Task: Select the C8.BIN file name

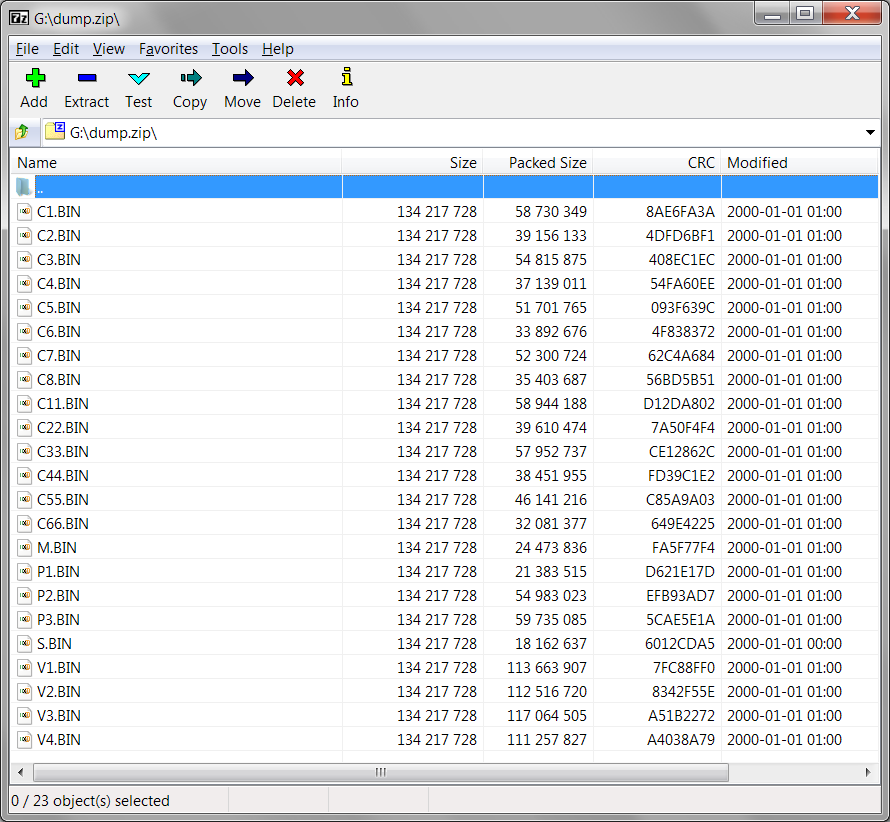Action: (58, 380)
